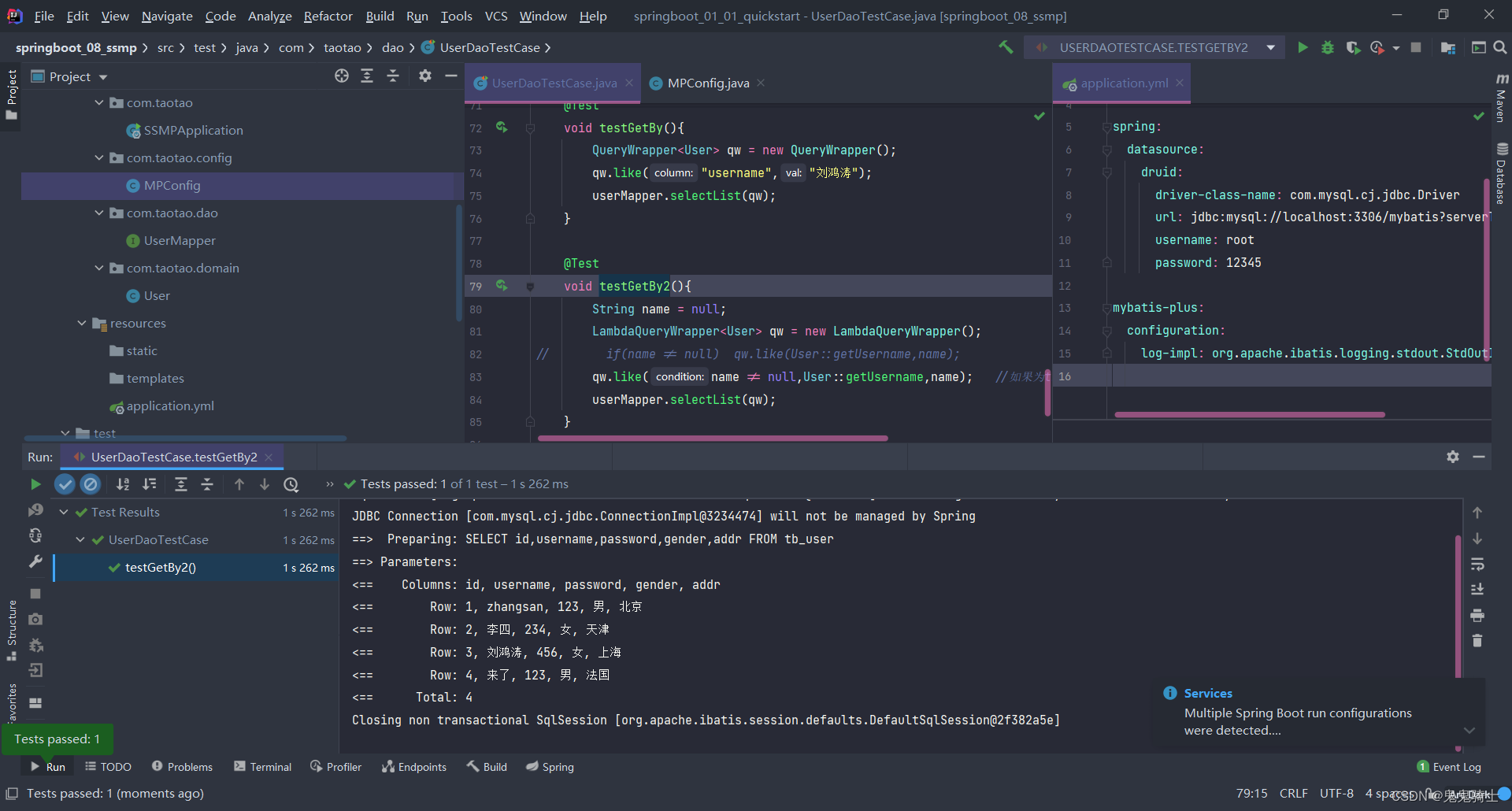Click the Search Everywhere magnifier icon
This screenshot has height=811, width=1512.
tap(1500, 47)
